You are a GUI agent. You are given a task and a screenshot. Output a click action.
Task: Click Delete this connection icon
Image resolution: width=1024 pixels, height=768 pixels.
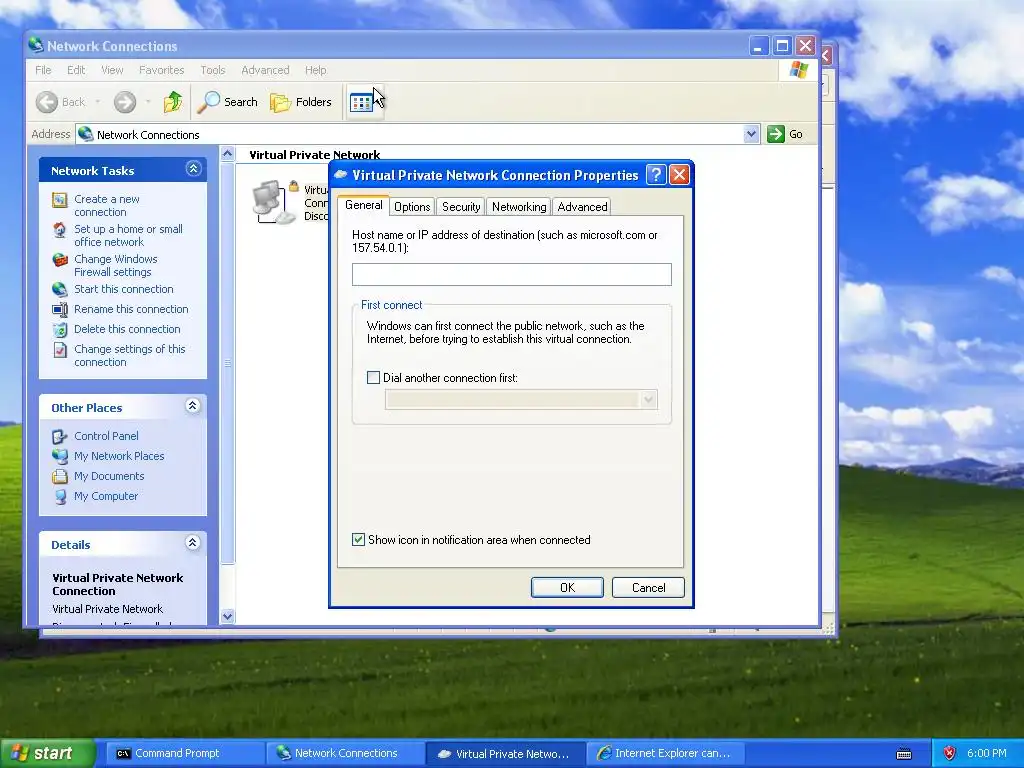59,330
